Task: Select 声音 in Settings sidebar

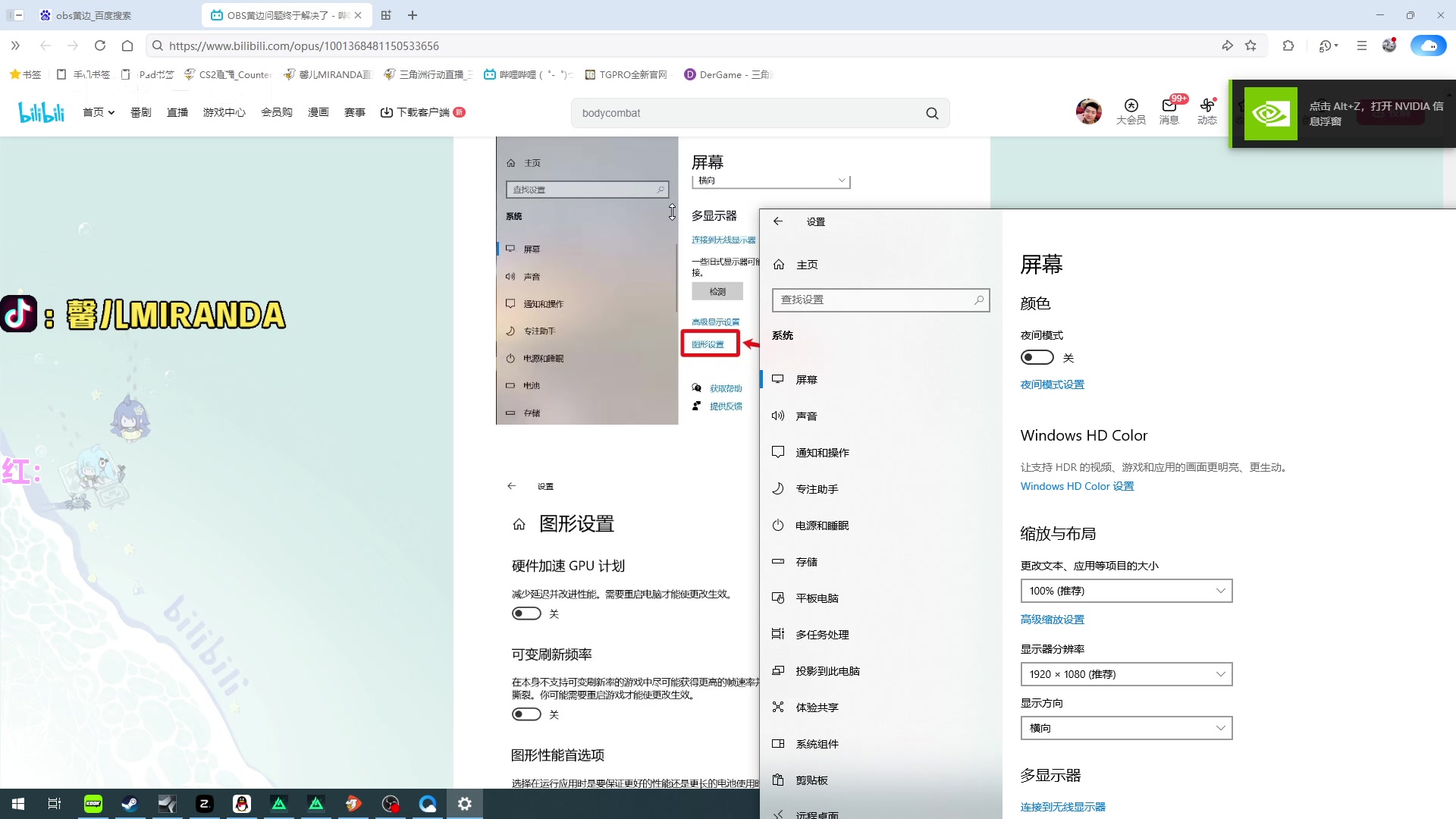Action: click(x=880, y=416)
